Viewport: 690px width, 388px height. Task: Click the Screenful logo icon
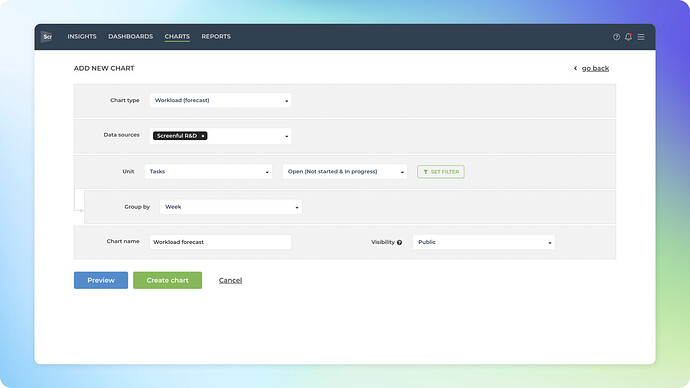pyautogui.click(x=47, y=37)
